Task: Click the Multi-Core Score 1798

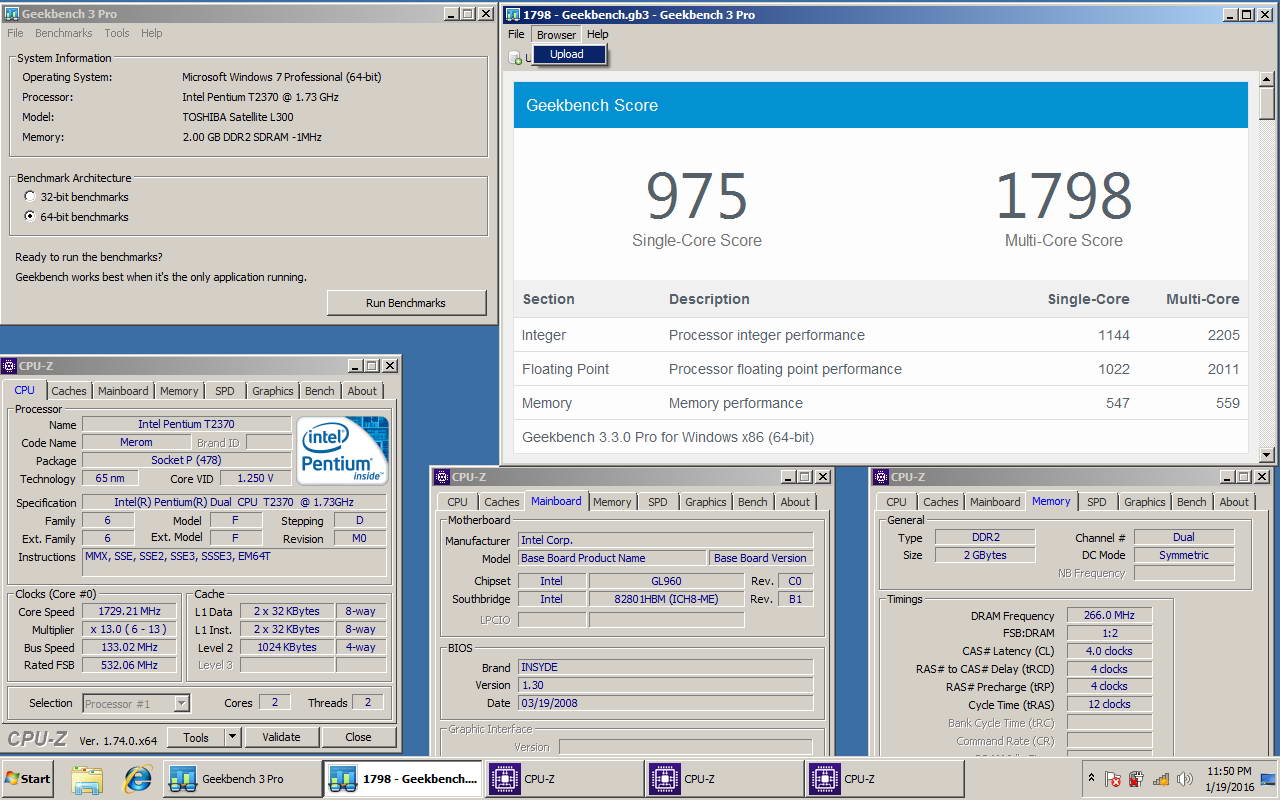Action: click(x=1064, y=196)
